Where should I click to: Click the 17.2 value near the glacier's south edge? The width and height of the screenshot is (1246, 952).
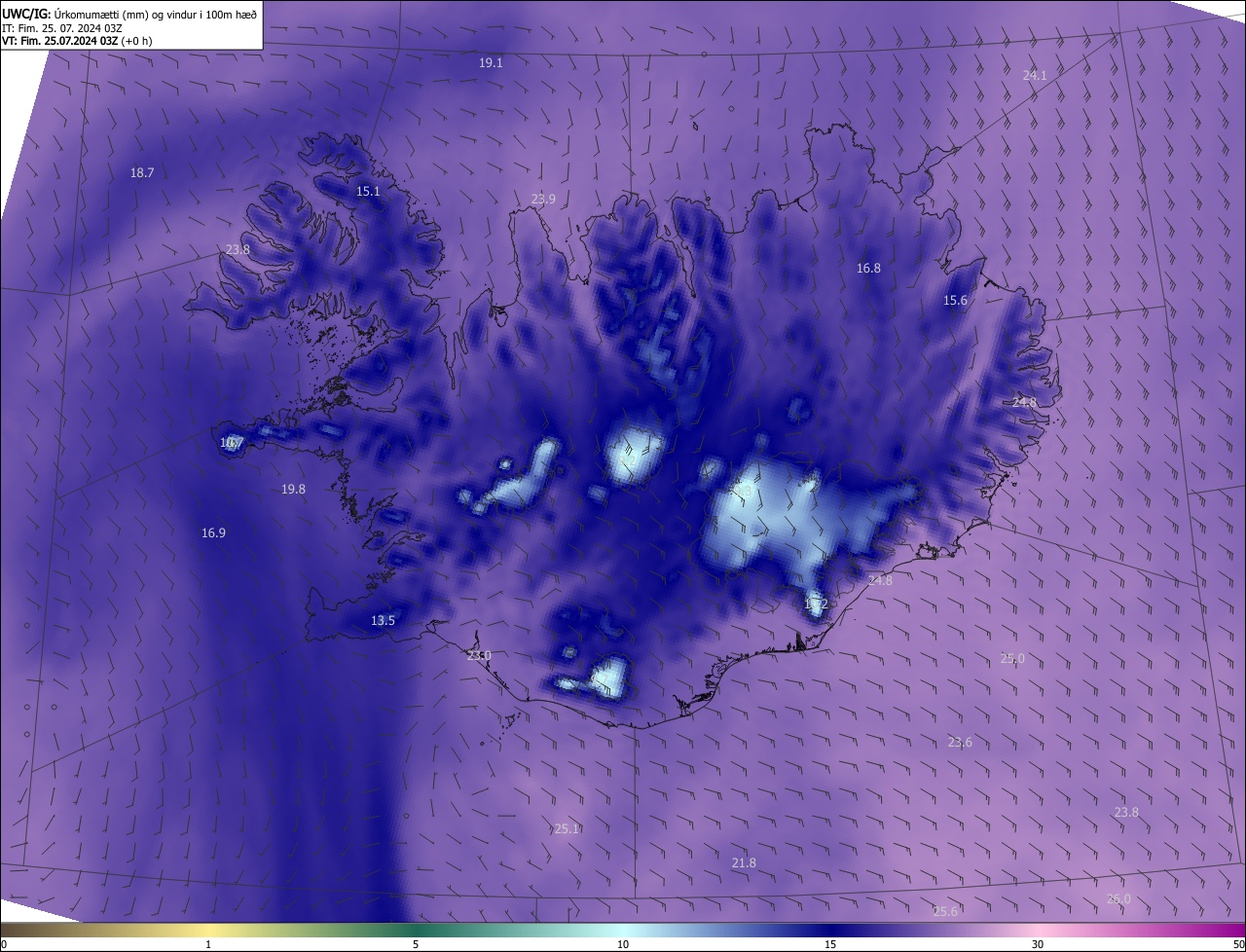(x=816, y=604)
